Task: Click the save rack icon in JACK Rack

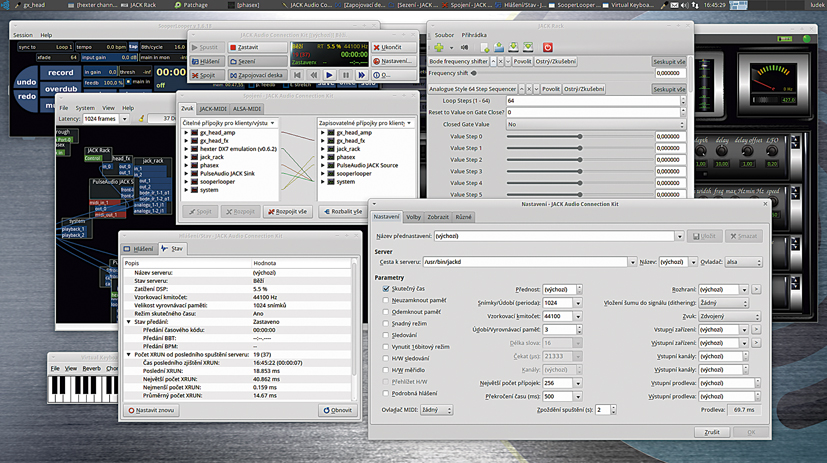Action: [513, 47]
